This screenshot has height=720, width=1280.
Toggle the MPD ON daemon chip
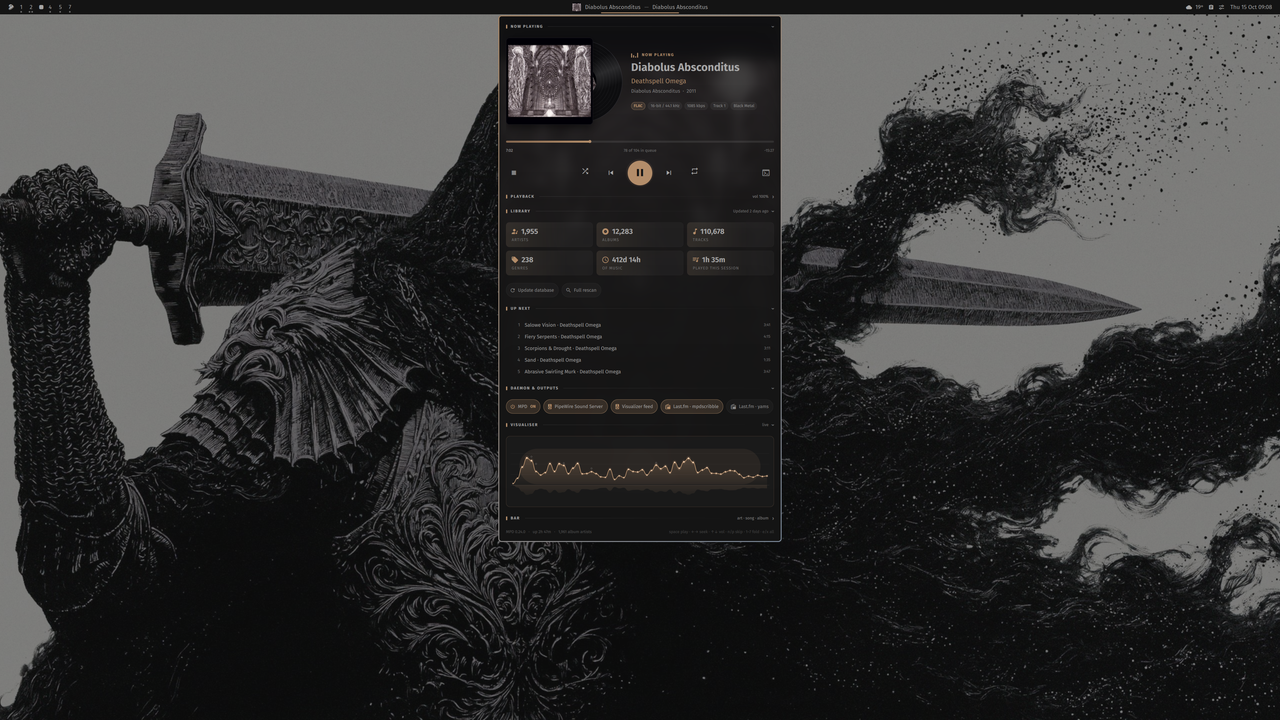click(523, 406)
